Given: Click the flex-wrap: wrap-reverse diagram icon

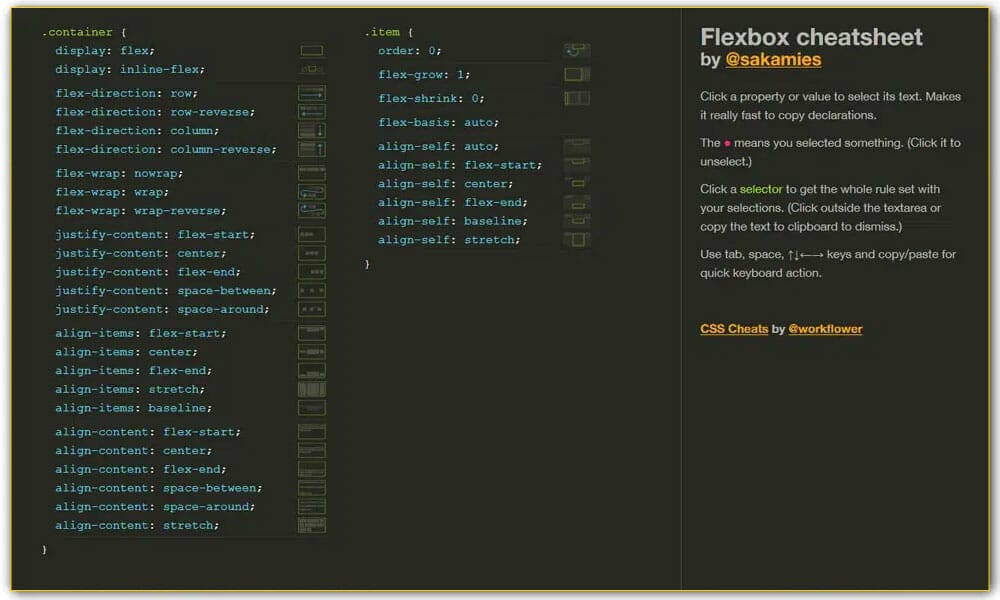Looking at the screenshot, I should [310, 210].
